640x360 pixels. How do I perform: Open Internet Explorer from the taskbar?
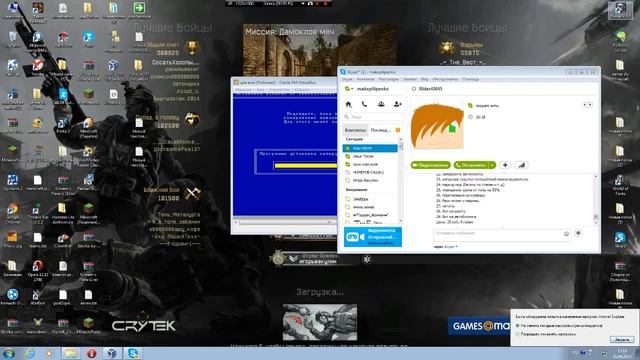pos(30,353)
